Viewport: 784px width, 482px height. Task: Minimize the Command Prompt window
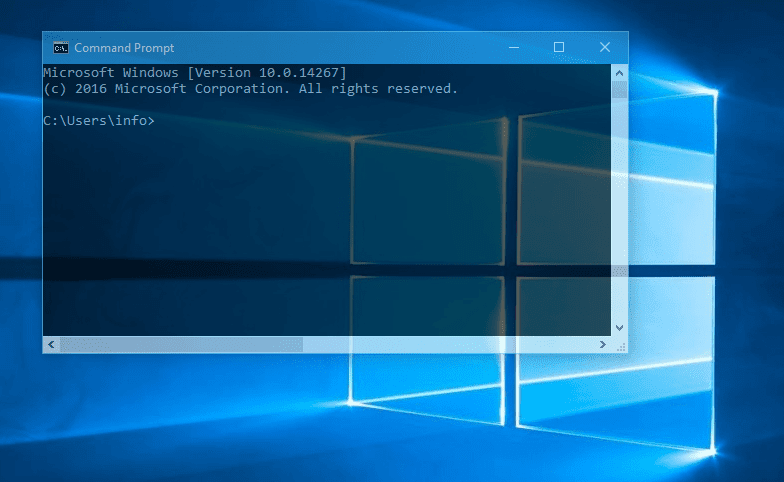[514, 48]
